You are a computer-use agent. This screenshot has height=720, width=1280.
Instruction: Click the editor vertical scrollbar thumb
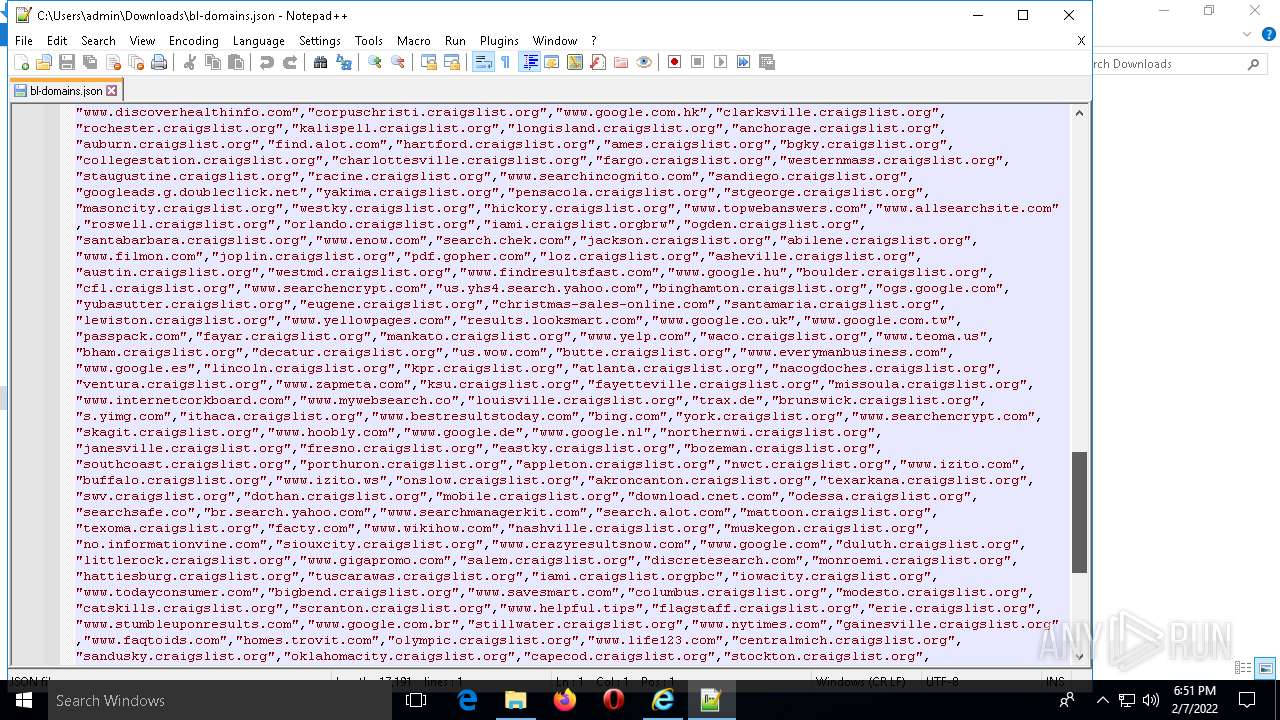pos(1079,512)
